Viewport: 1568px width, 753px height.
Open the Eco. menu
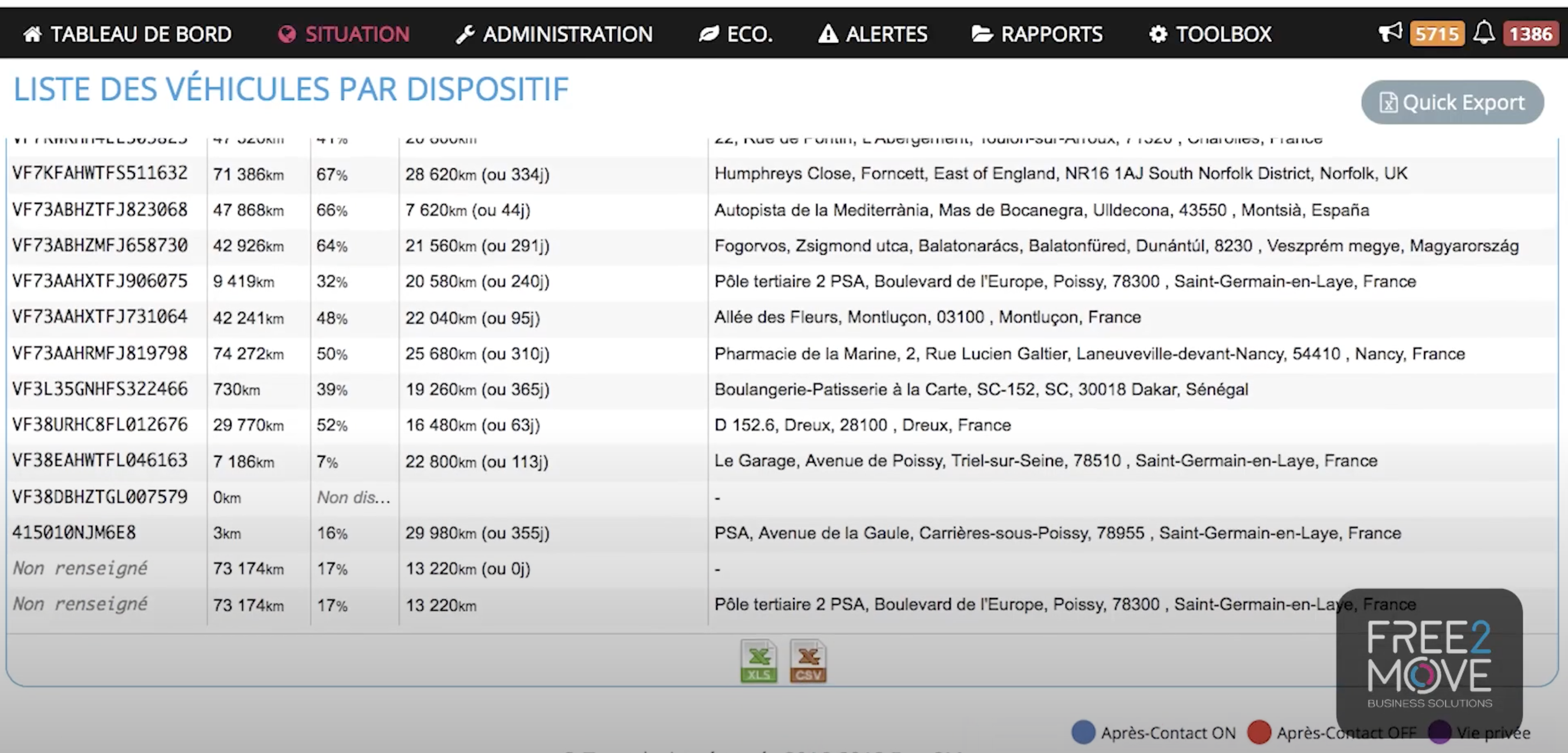pyautogui.click(x=736, y=34)
